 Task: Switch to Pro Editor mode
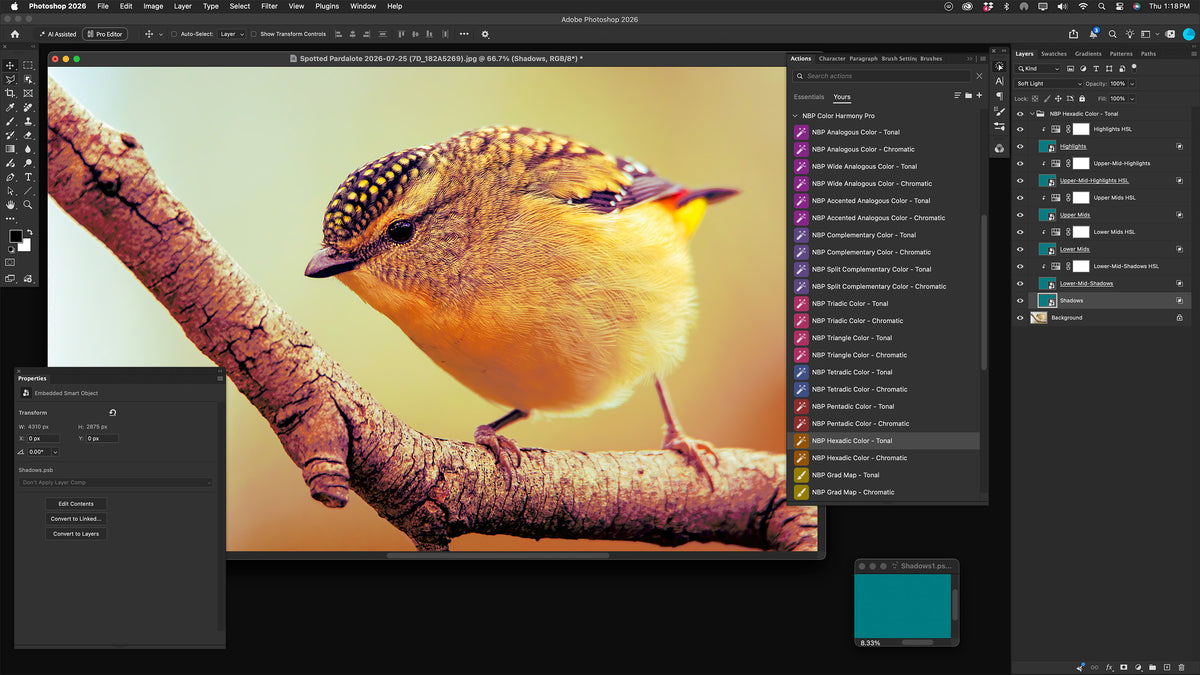(x=105, y=34)
